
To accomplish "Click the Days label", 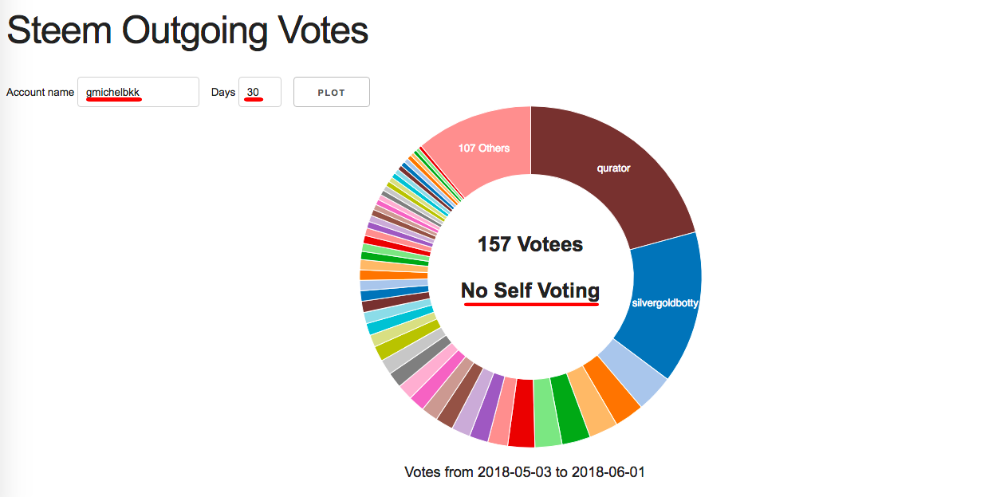I will [223, 92].
